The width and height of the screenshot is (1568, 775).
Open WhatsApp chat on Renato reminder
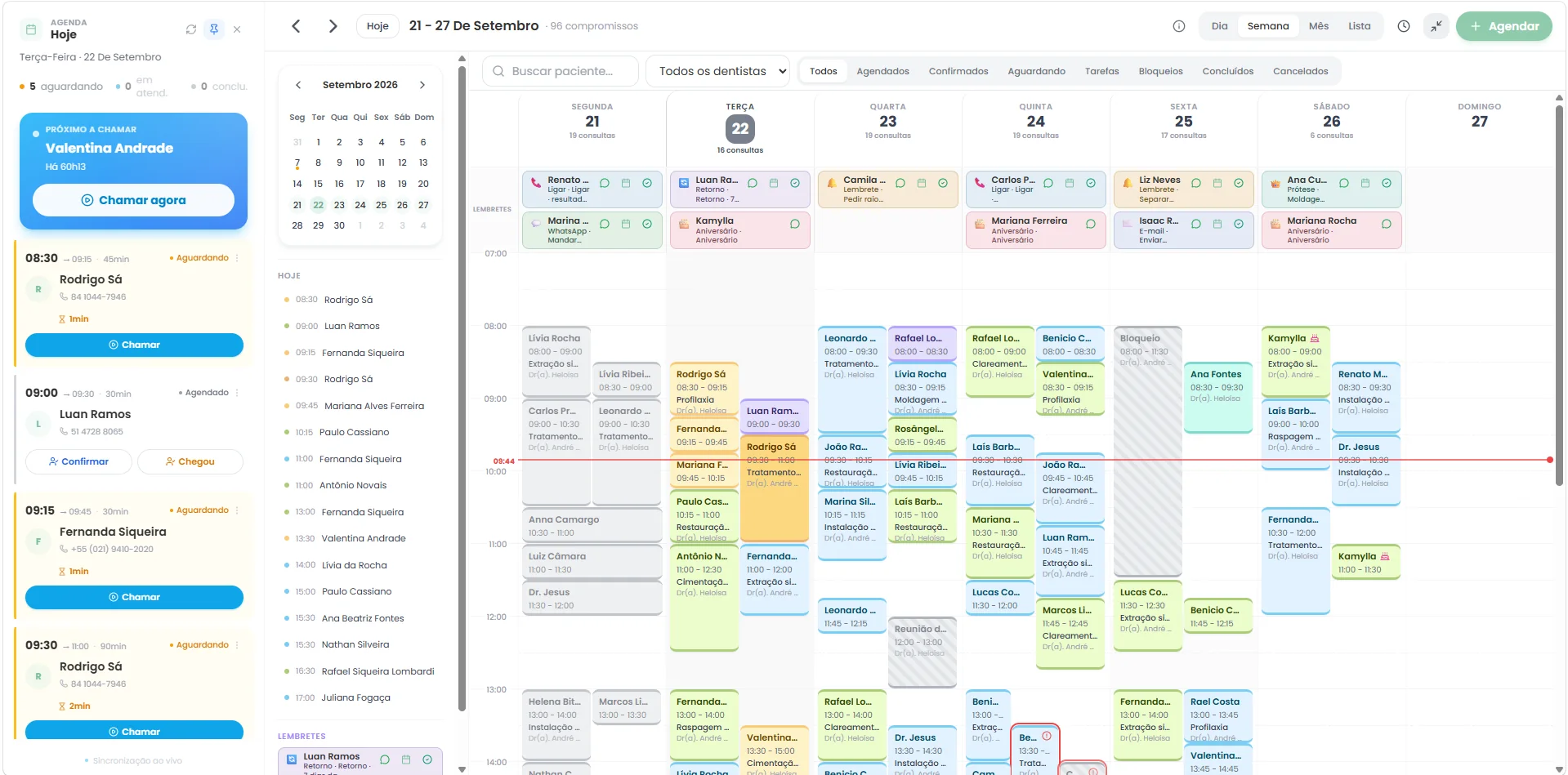click(x=605, y=183)
